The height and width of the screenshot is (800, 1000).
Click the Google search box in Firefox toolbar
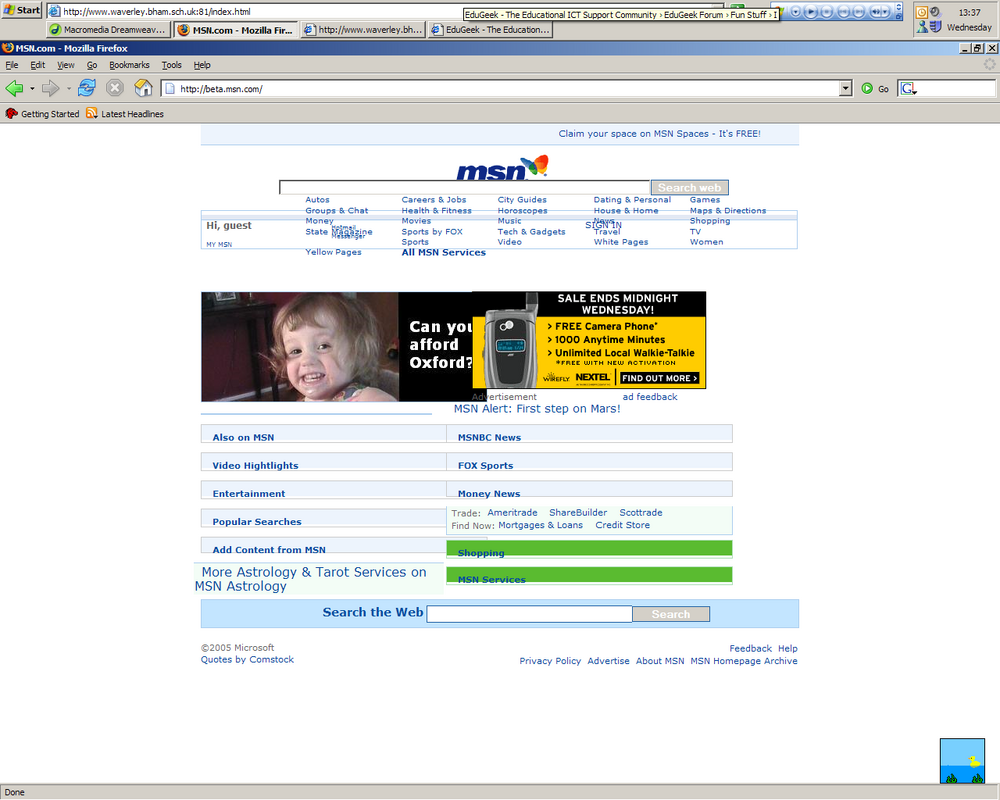tap(955, 89)
